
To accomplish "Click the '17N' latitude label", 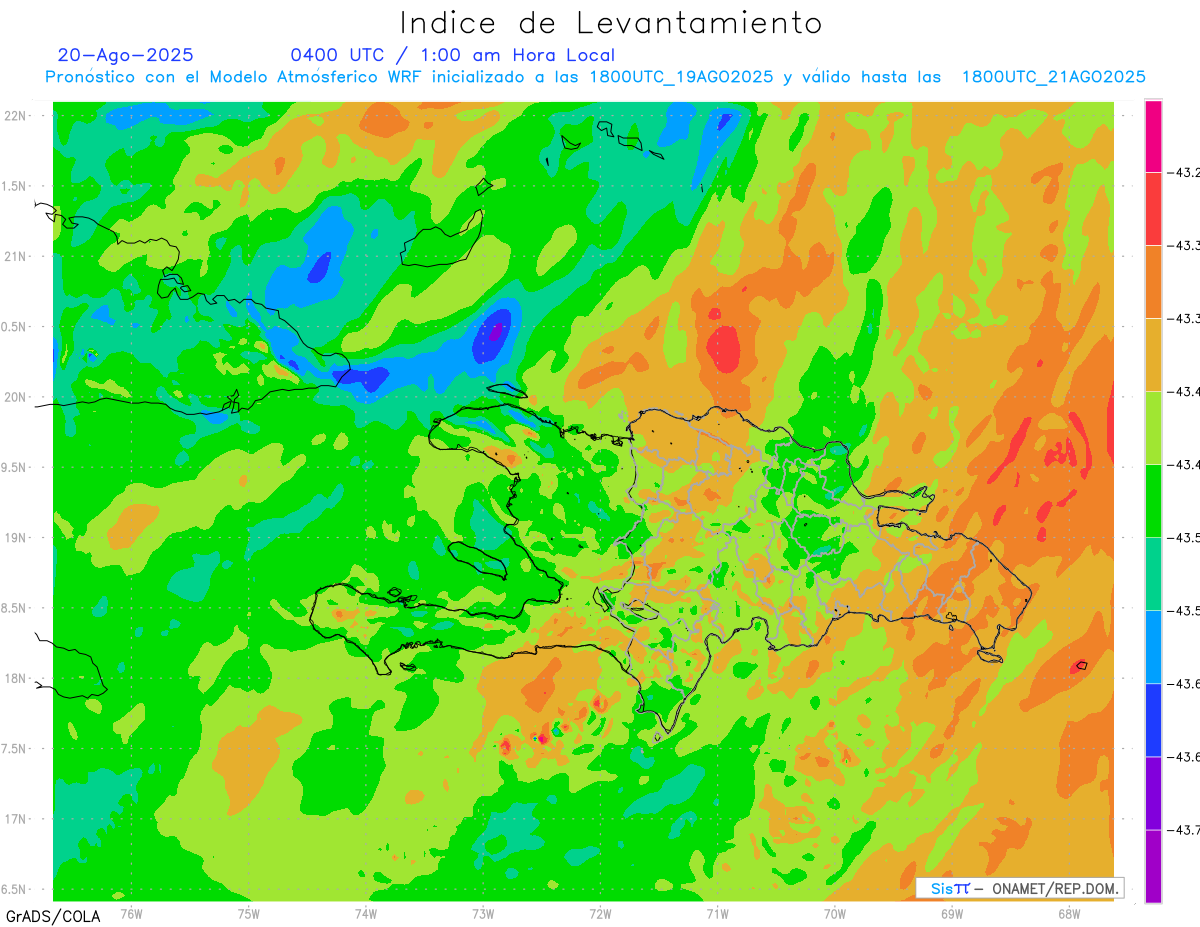I will click(16, 819).
